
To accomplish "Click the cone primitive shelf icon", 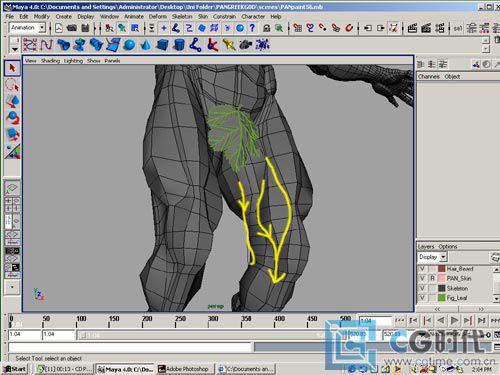I will (146, 45).
